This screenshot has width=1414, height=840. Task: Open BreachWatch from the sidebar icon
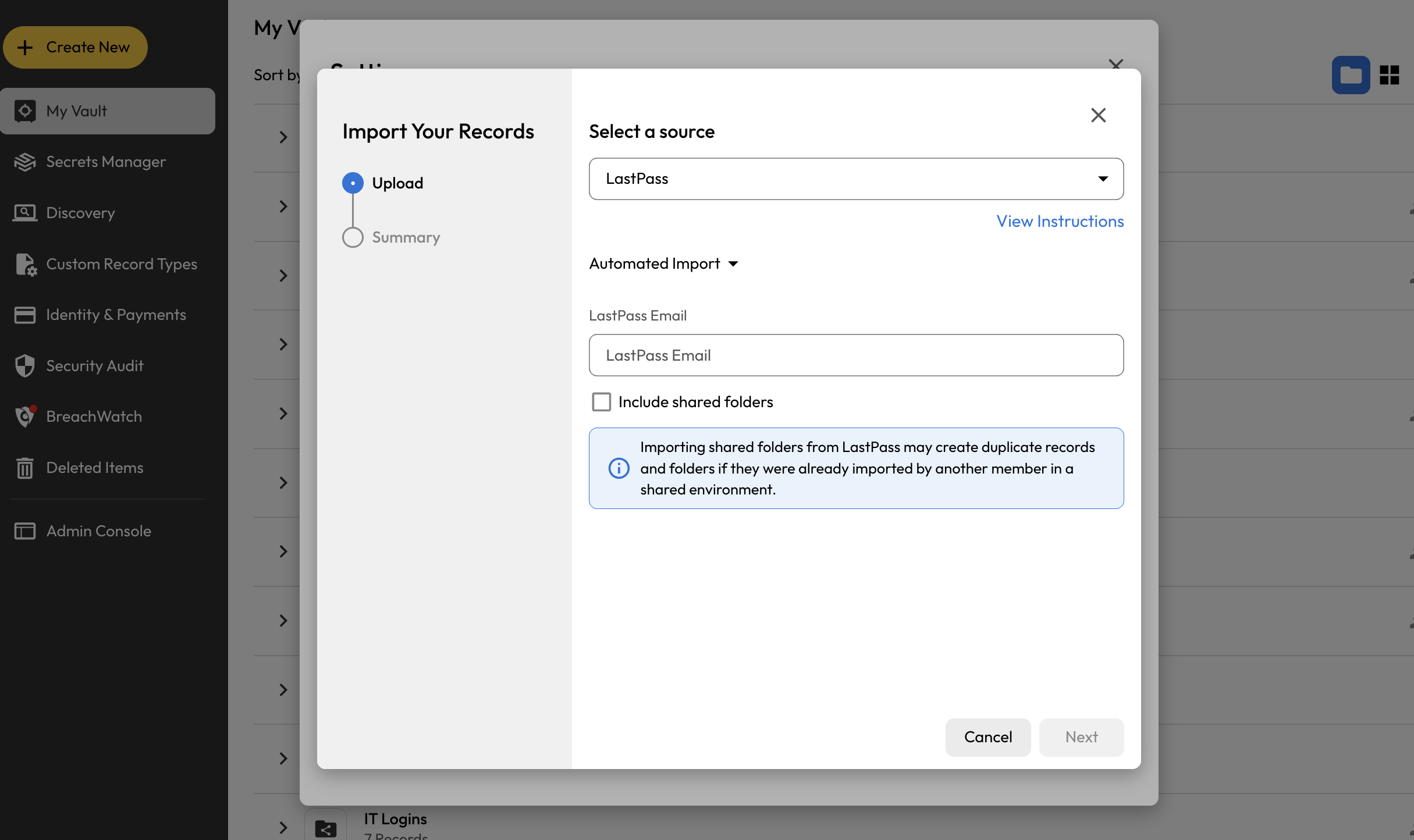pyautogui.click(x=25, y=417)
